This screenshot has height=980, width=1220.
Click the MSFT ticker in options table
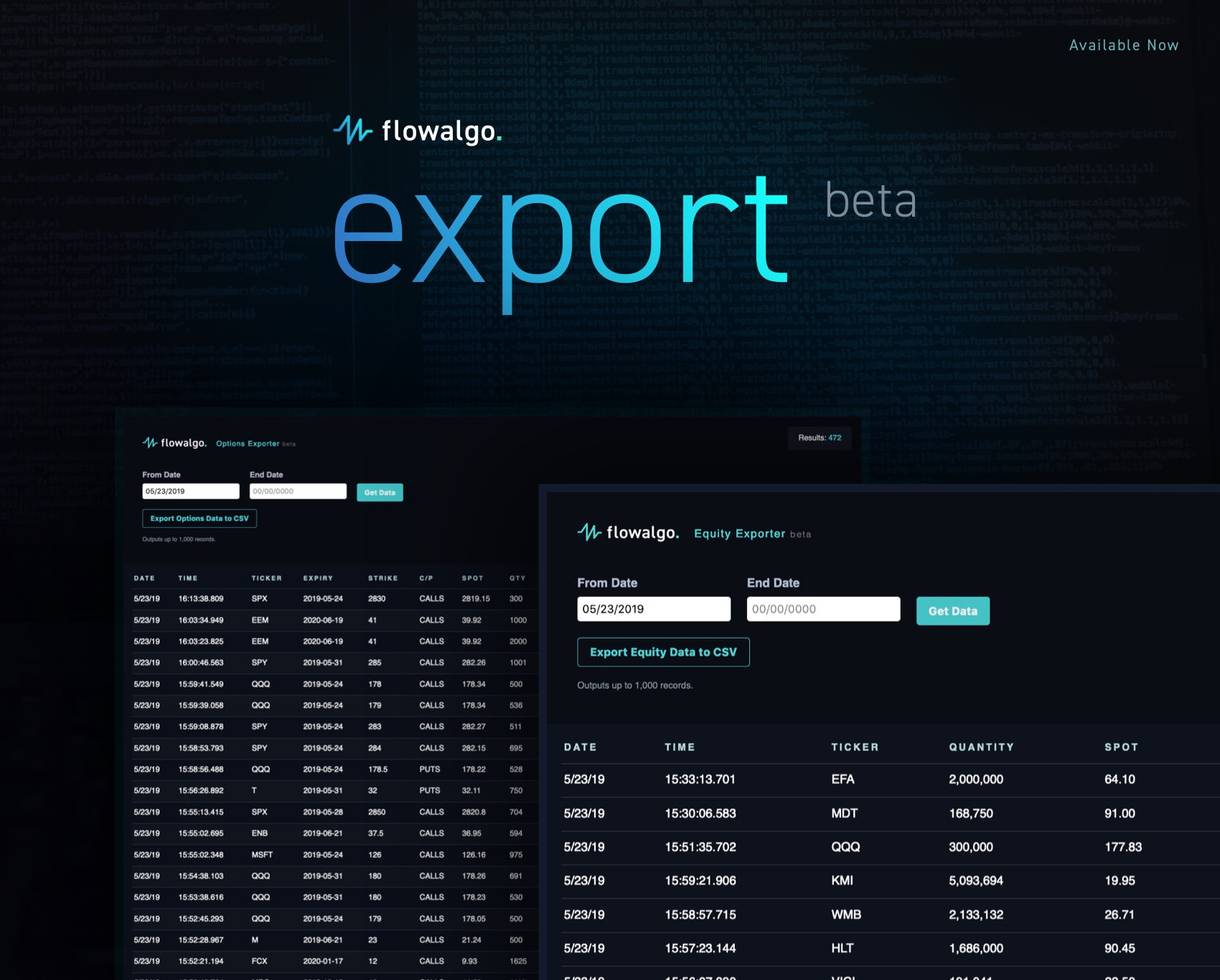tap(262, 854)
